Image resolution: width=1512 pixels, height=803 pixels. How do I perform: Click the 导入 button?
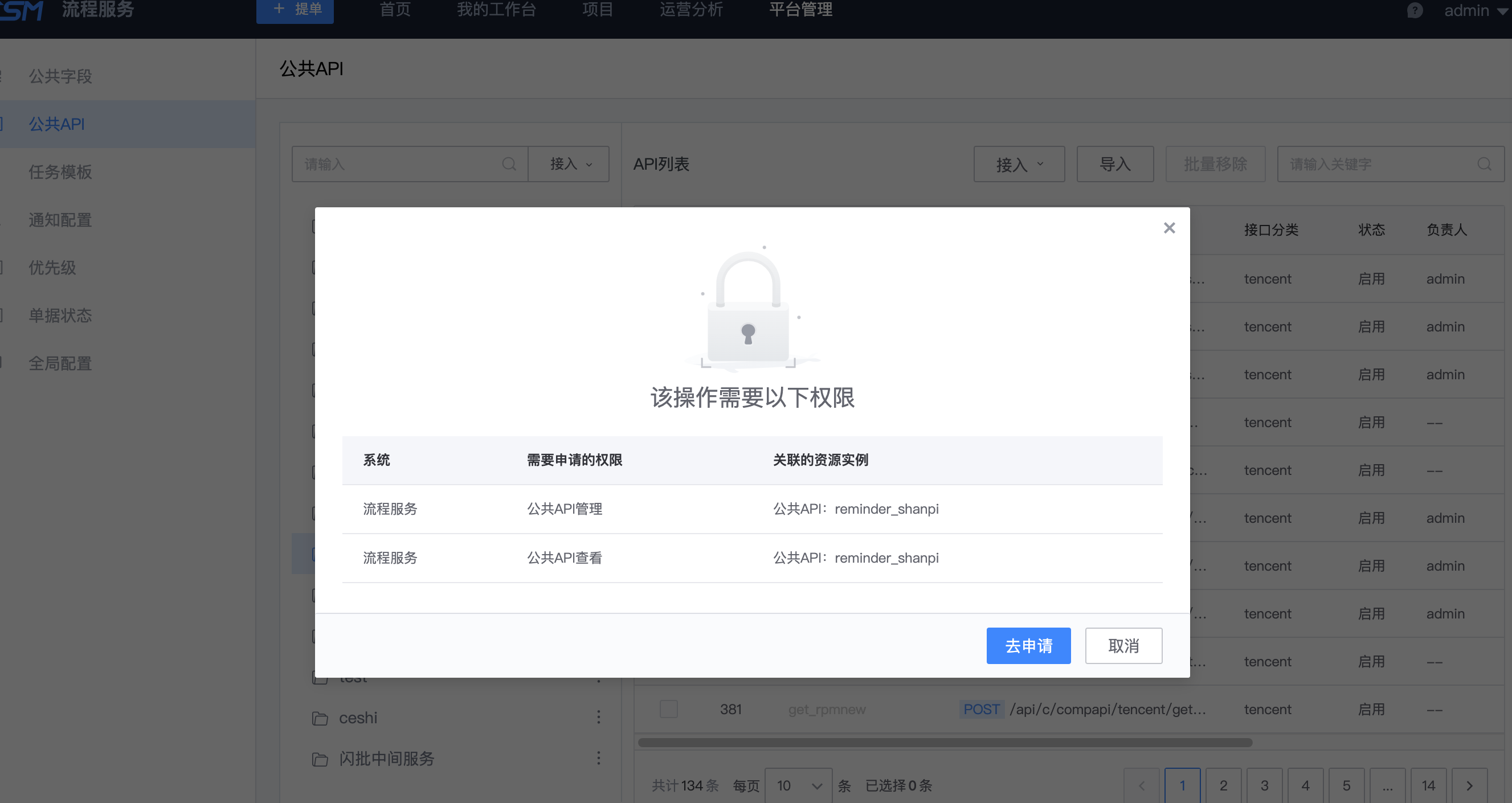tap(1115, 164)
